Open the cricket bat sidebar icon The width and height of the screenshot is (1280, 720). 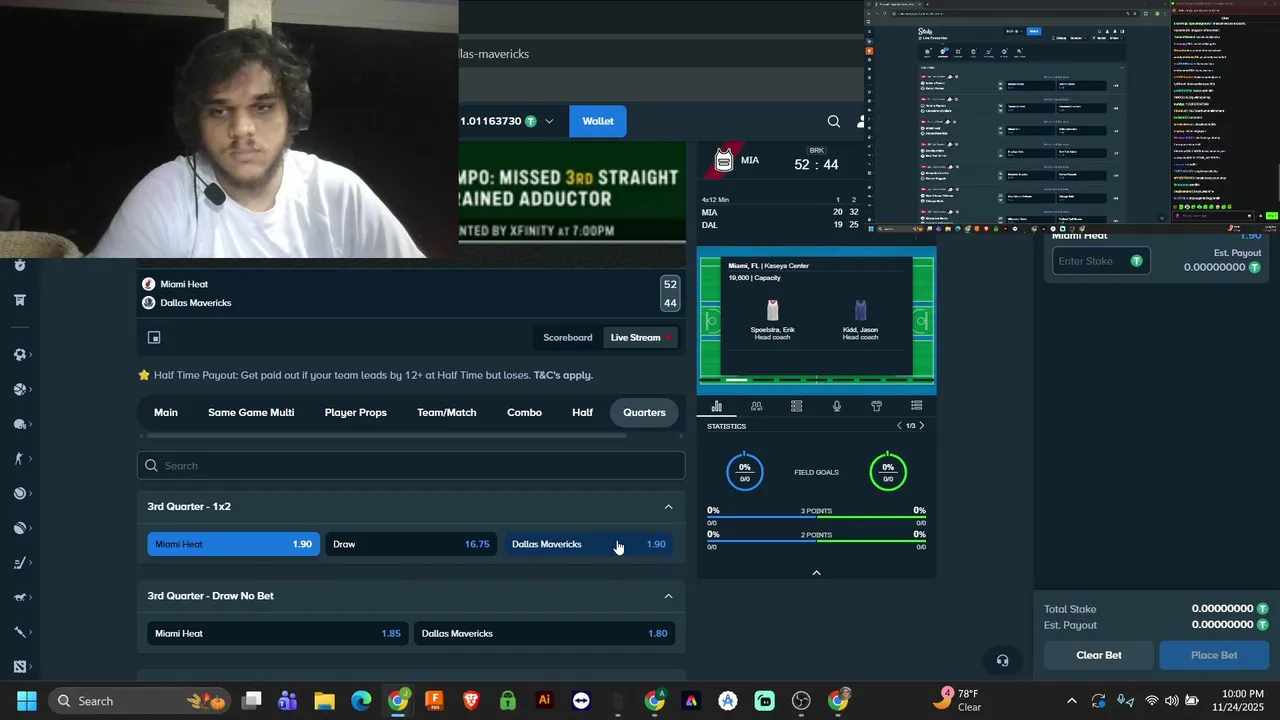click(20, 632)
